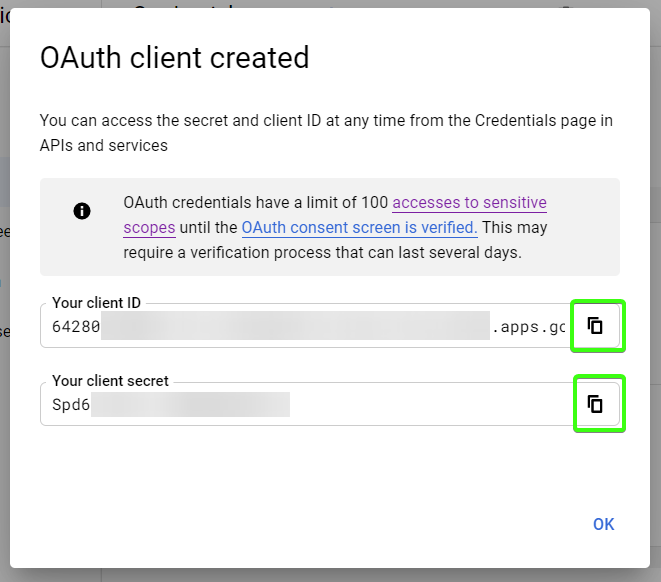Screen dimensions: 661x582
Task: Click the 'OAuth client created' heading
Action: pyautogui.click(x=175, y=57)
